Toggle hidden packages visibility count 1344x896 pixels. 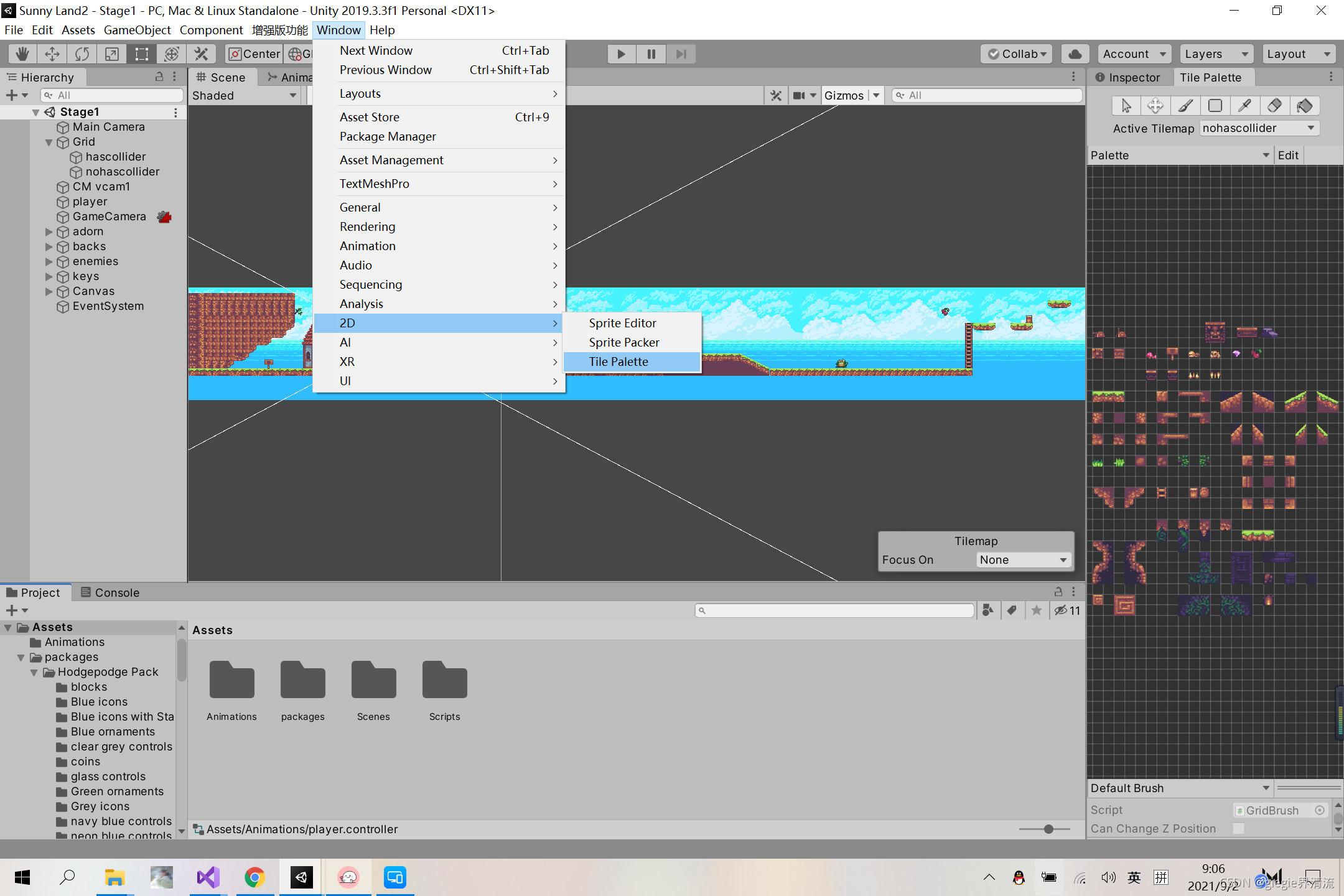[x=1068, y=610]
